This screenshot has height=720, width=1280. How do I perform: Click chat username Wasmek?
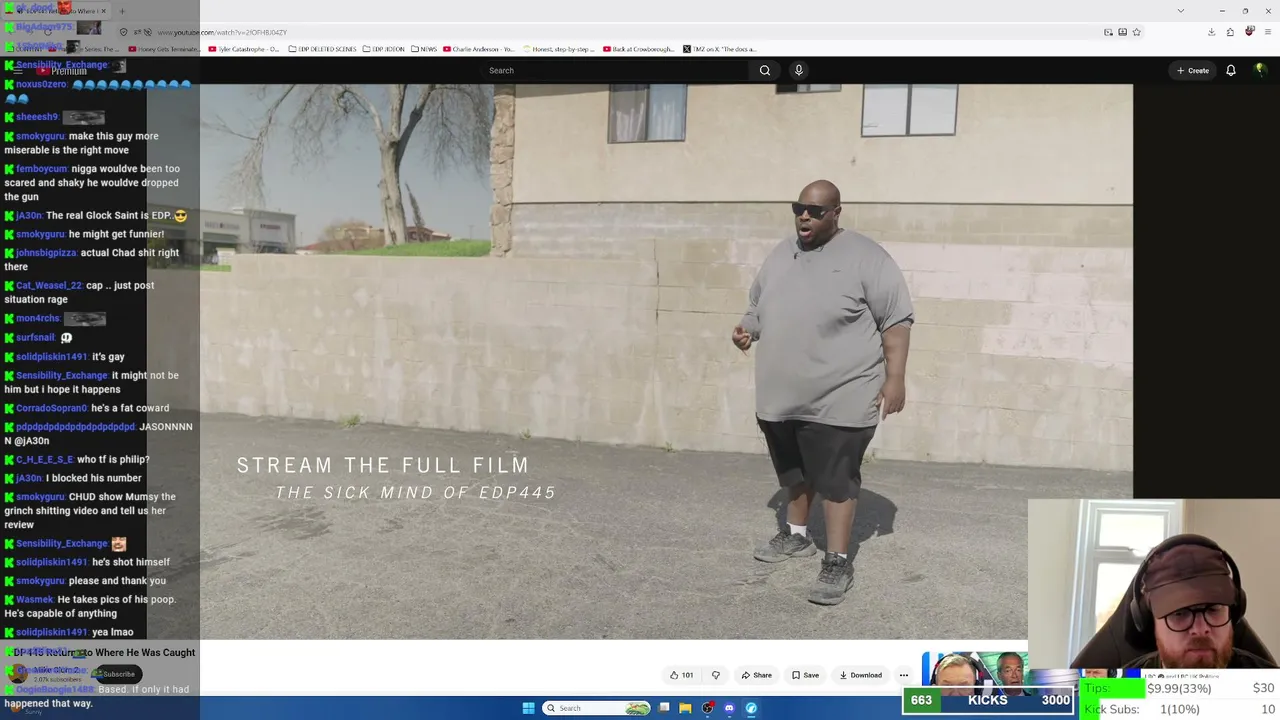point(34,600)
